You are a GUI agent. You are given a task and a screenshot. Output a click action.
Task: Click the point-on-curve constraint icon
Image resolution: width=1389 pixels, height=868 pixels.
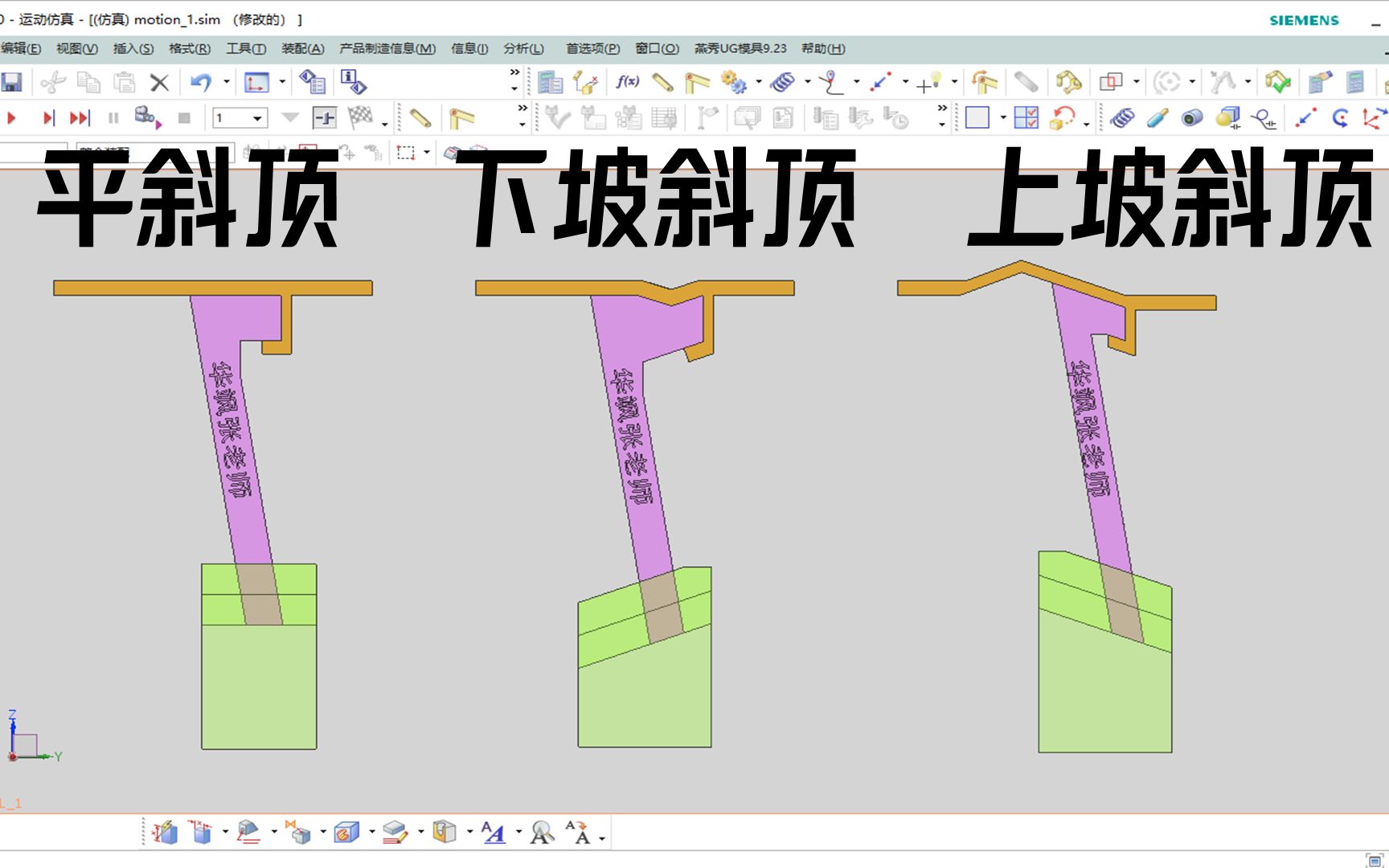pyautogui.click(x=831, y=82)
